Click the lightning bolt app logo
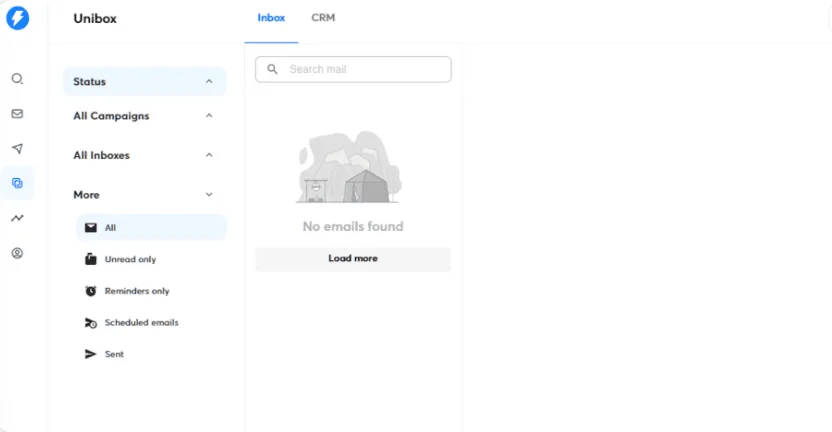The image size is (832, 432). [x=17, y=18]
